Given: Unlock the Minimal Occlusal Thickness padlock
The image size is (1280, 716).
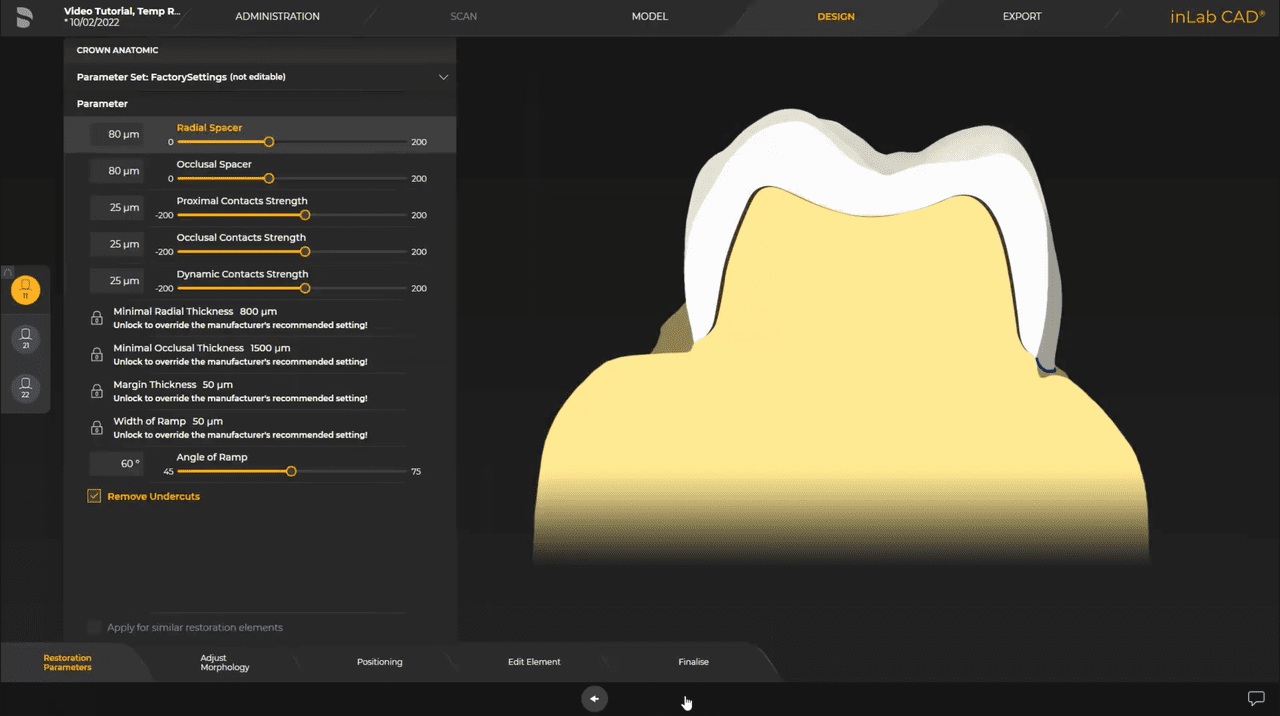Looking at the screenshot, I should (96, 354).
